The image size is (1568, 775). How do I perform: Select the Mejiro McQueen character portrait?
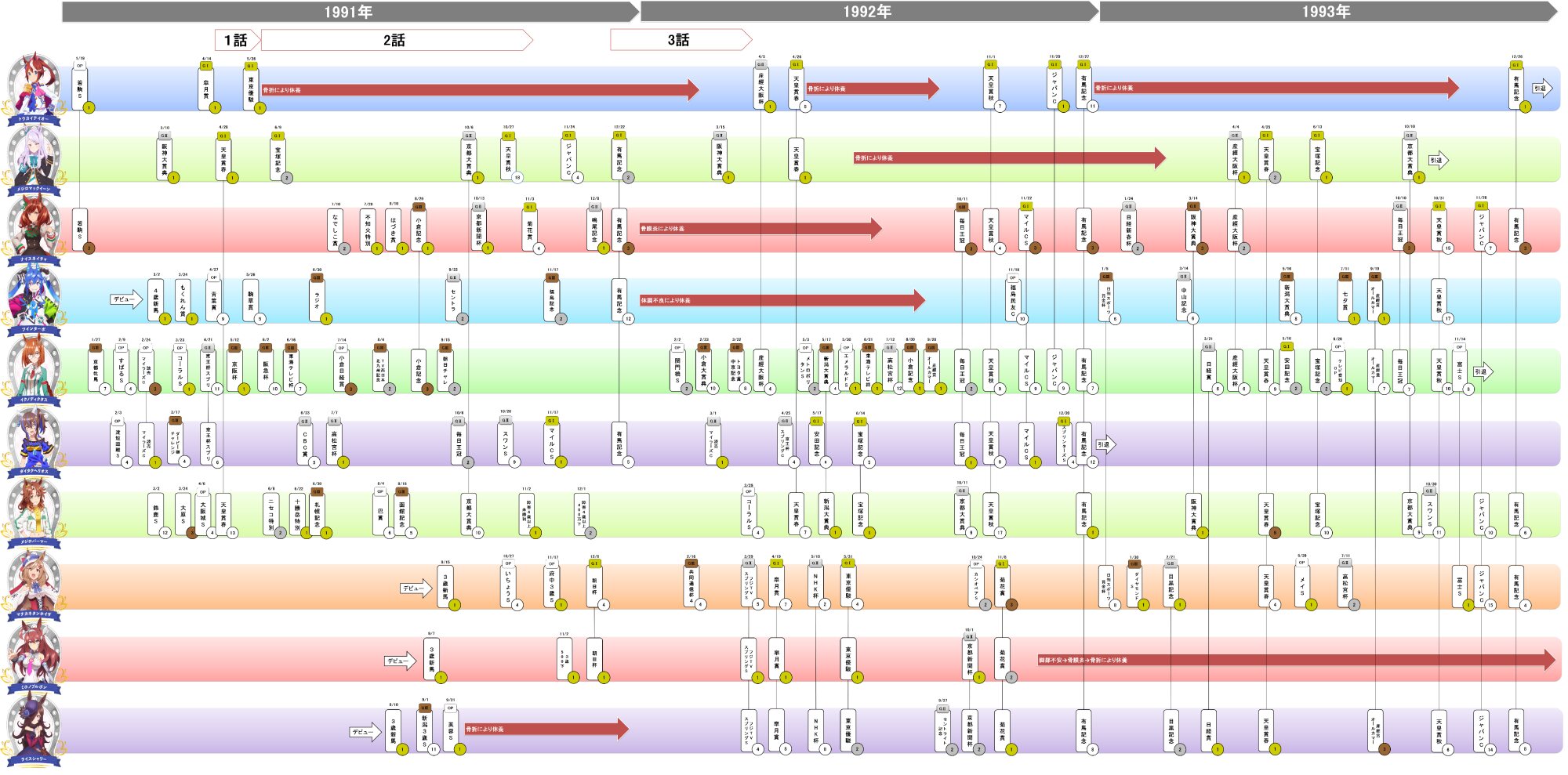click(x=34, y=157)
